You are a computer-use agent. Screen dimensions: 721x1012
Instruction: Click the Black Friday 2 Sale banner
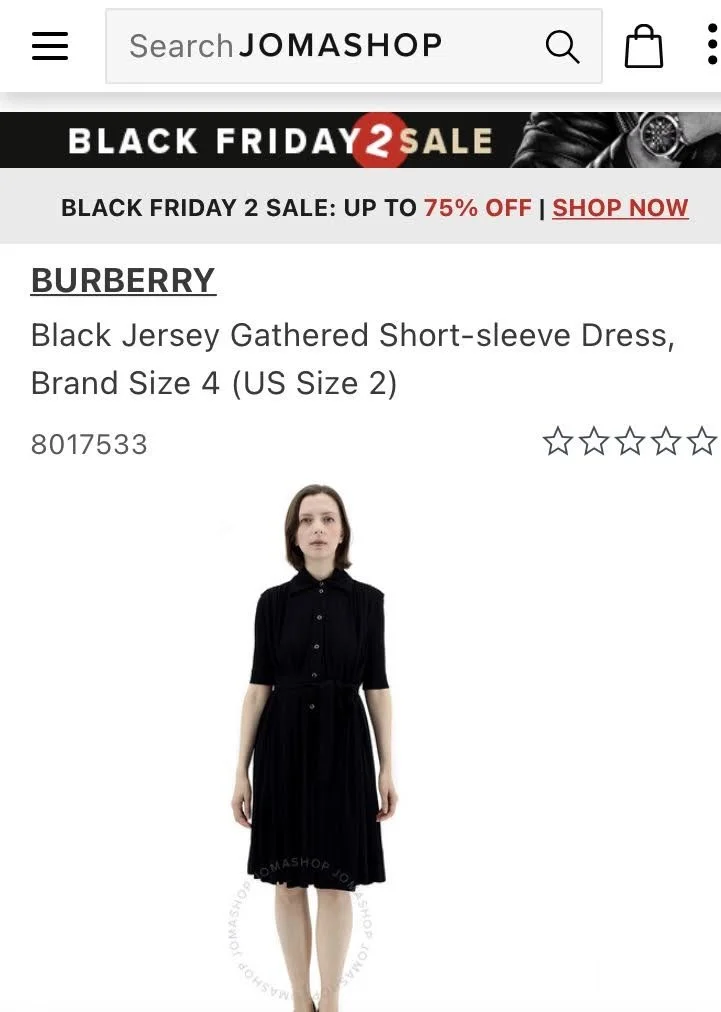[x=360, y=140]
